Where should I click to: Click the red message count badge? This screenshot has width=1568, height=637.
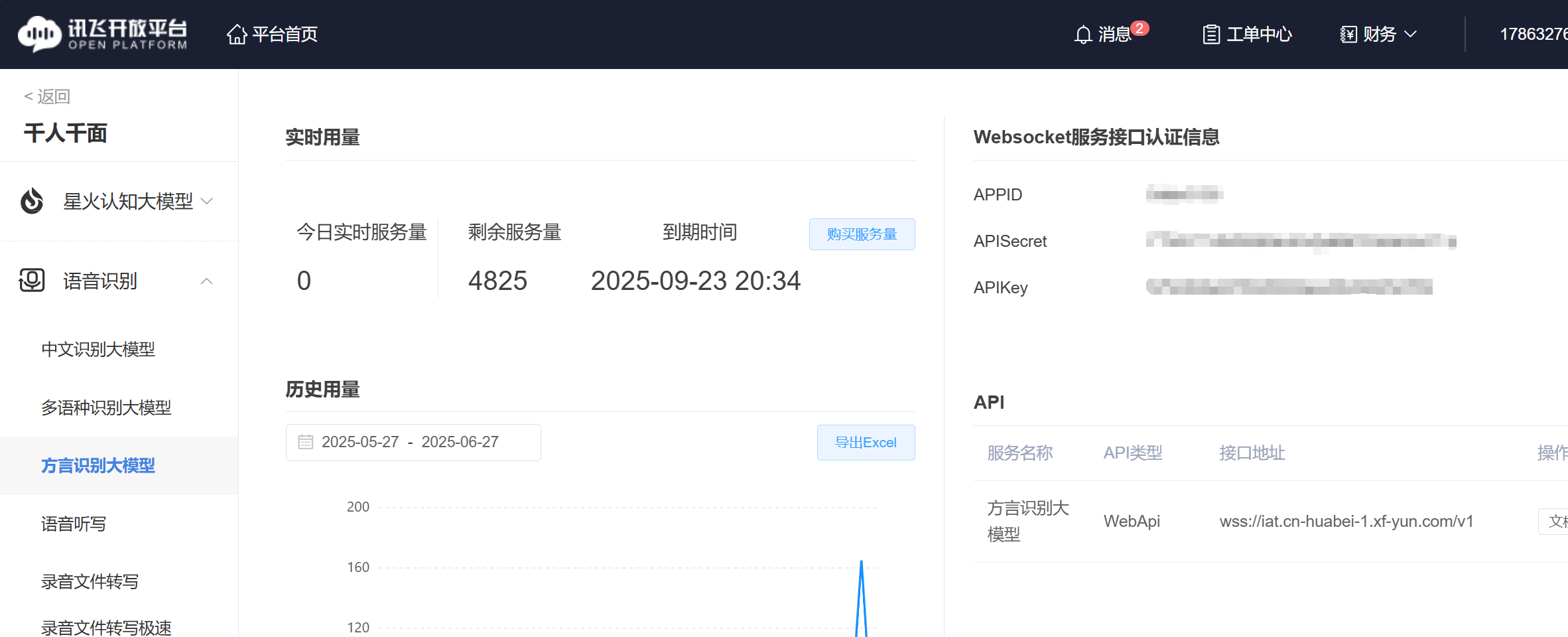1140,29
